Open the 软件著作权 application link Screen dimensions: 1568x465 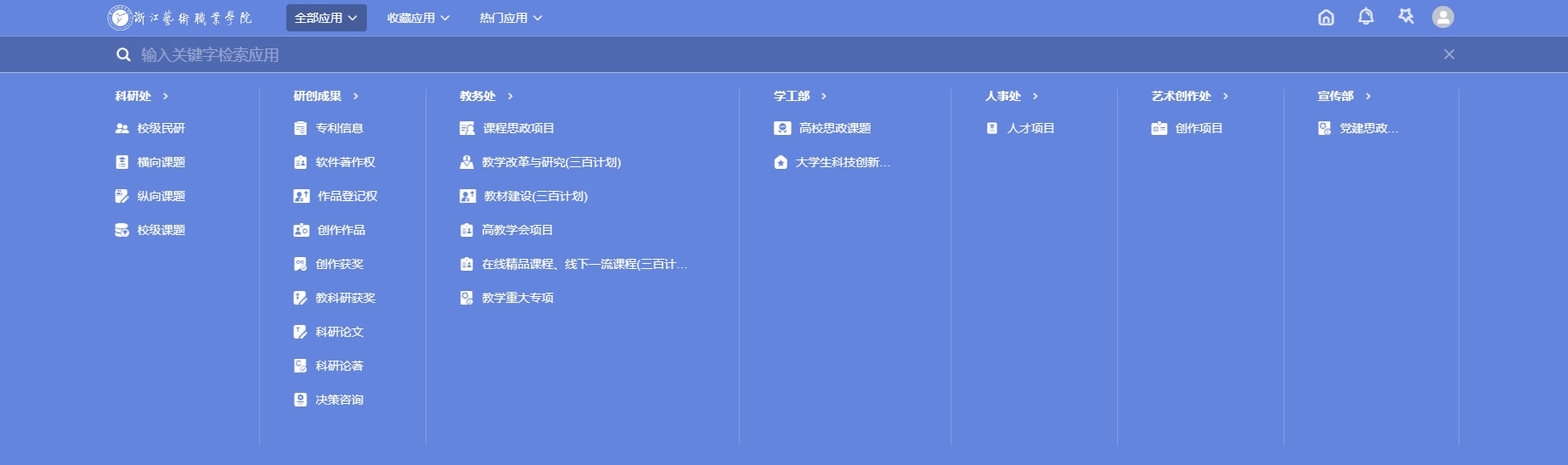(345, 162)
